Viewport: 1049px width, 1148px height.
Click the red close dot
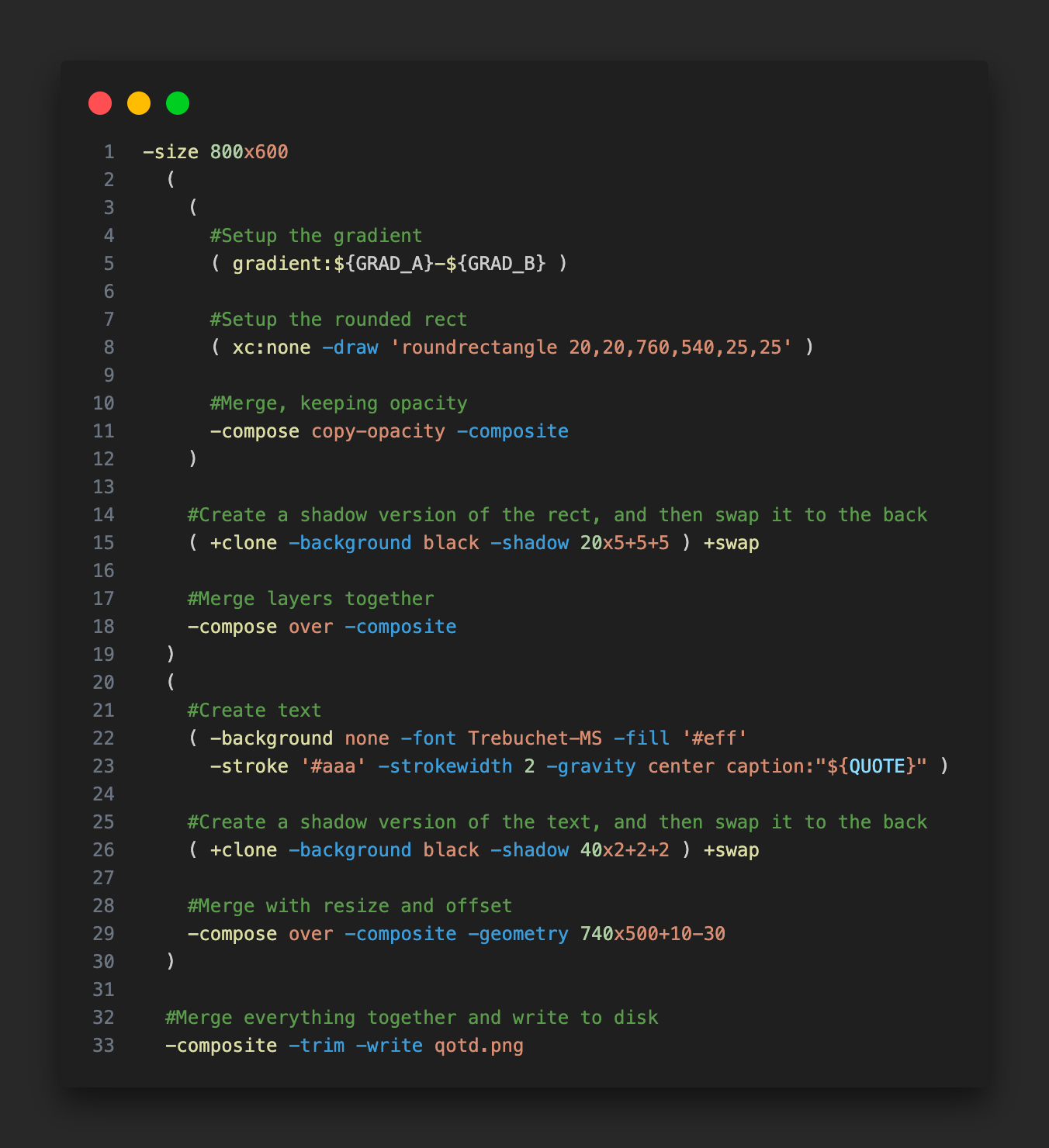(x=100, y=103)
